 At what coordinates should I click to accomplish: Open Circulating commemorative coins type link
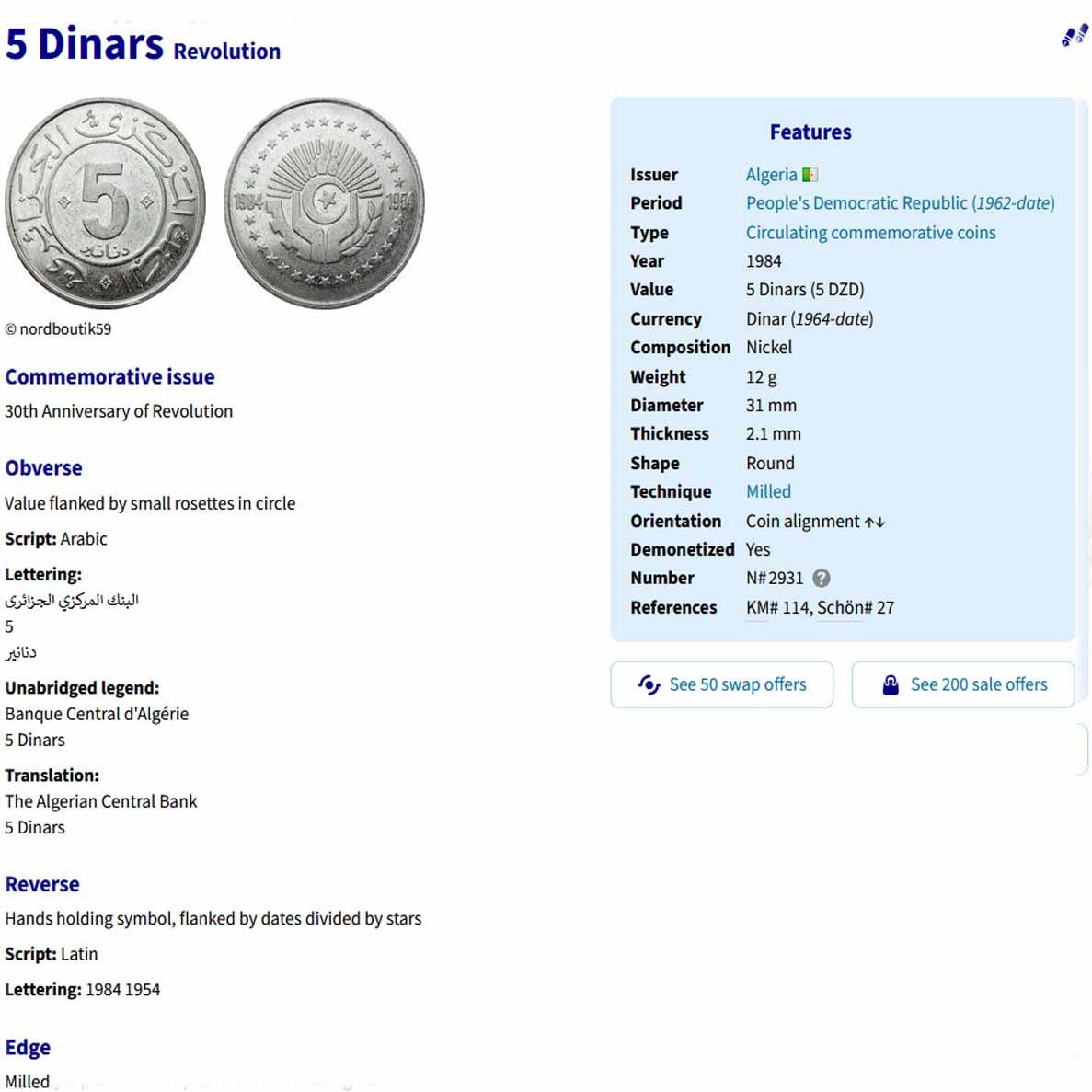pyautogui.click(x=870, y=233)
